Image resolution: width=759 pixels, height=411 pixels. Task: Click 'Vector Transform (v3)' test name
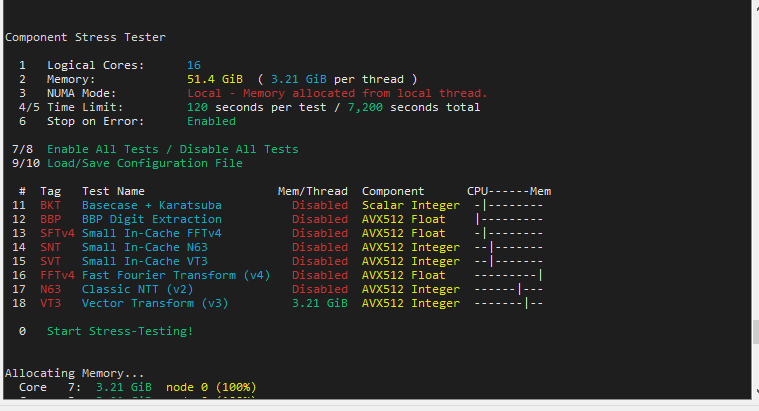(155, 304)
